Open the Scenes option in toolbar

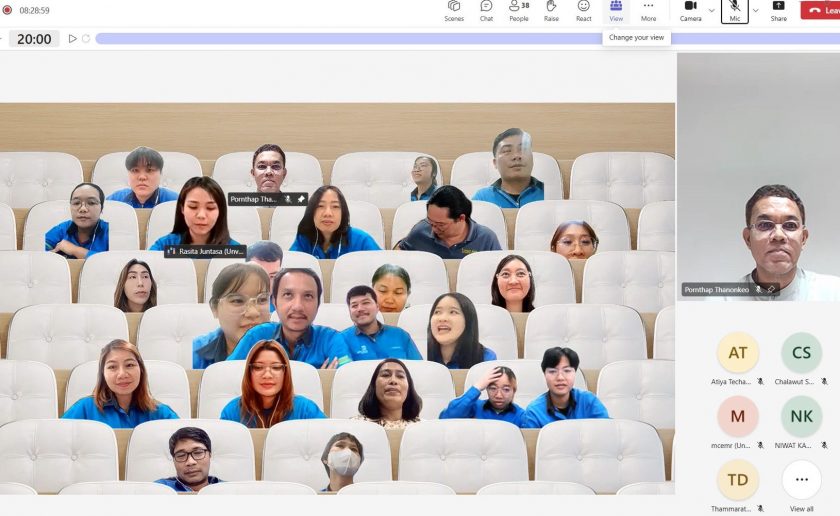(454, 11)
